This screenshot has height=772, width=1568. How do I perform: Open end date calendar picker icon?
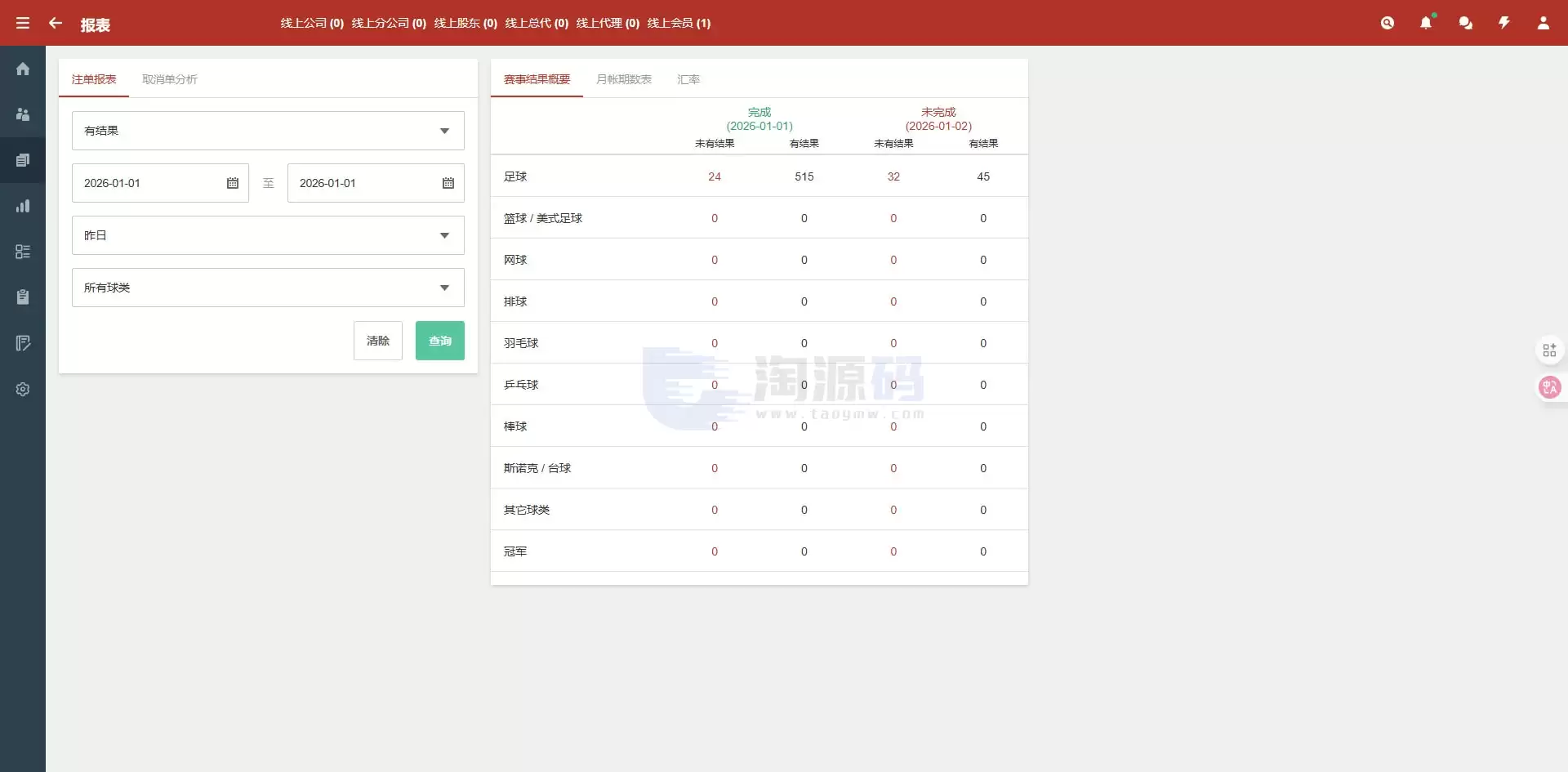[x=448, y=183]
